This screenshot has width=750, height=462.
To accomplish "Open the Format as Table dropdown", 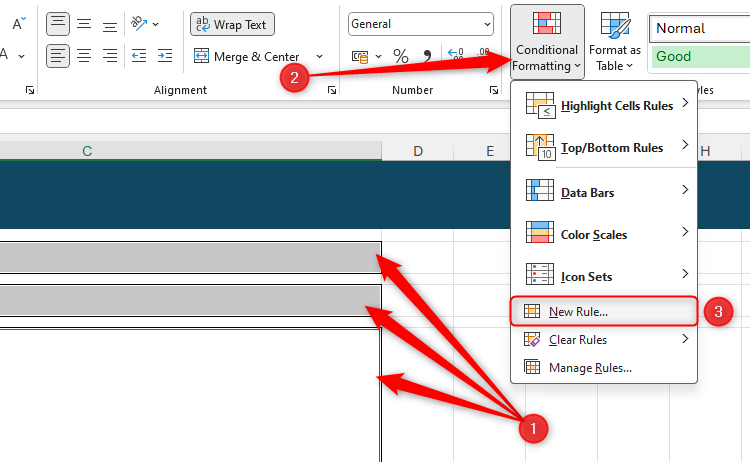I will pos(614,42).
